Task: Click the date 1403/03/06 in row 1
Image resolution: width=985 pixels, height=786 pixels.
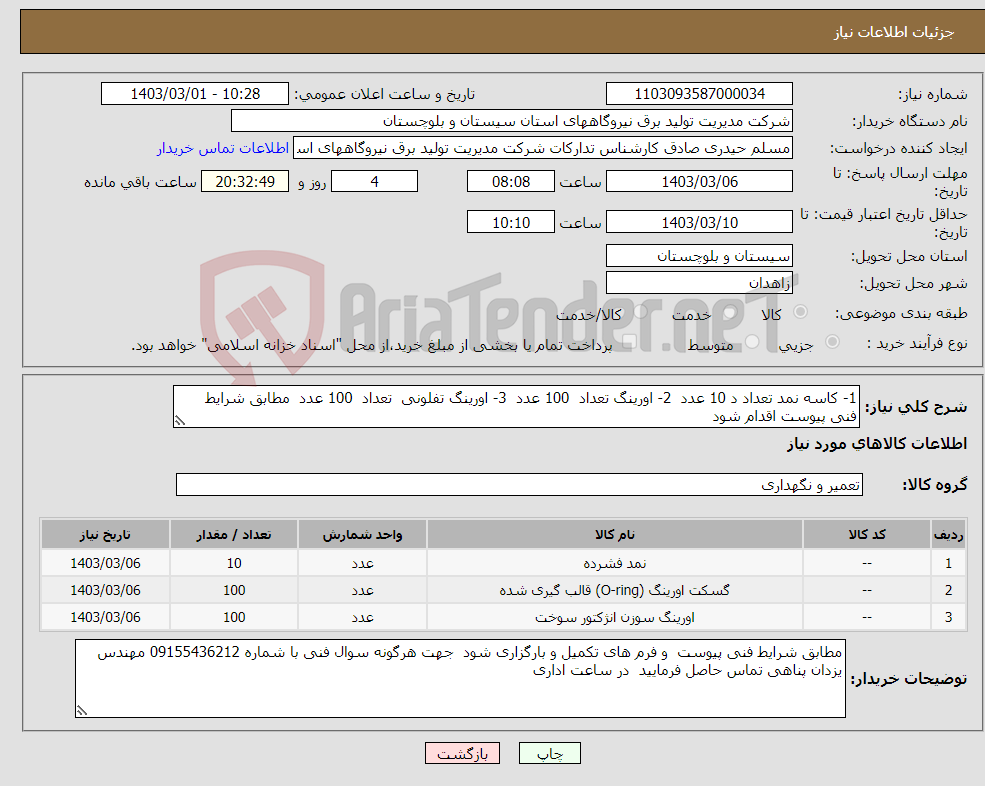Action: pyautogui.click(x=105, y=564)
